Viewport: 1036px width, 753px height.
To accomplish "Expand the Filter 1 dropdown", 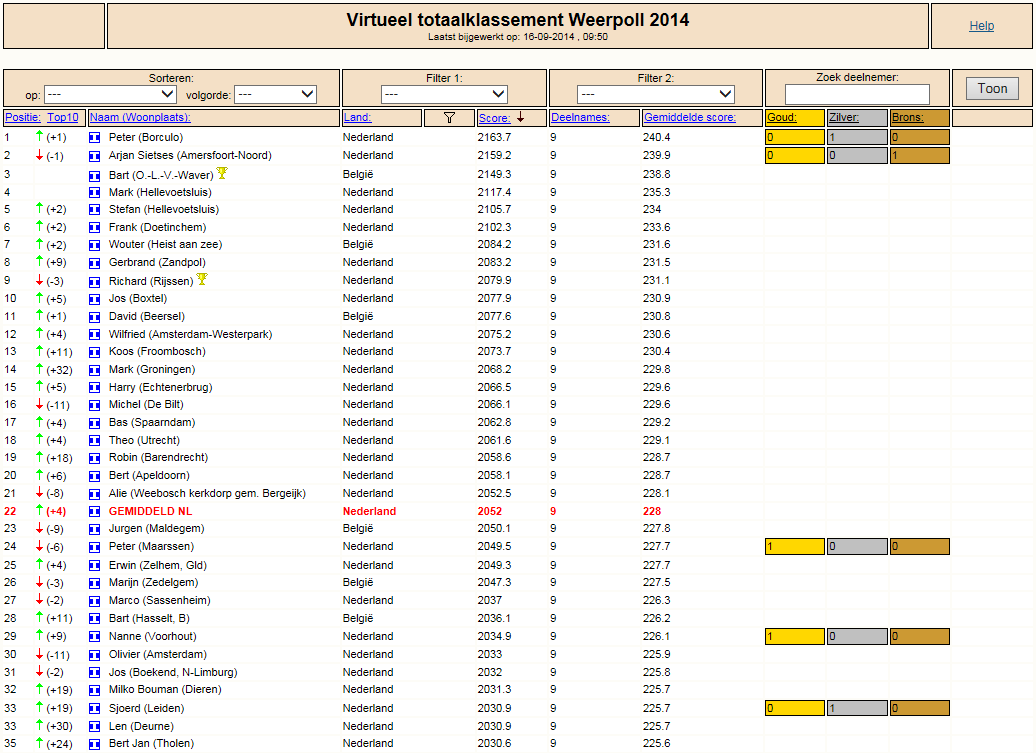I will coord(444,94).
